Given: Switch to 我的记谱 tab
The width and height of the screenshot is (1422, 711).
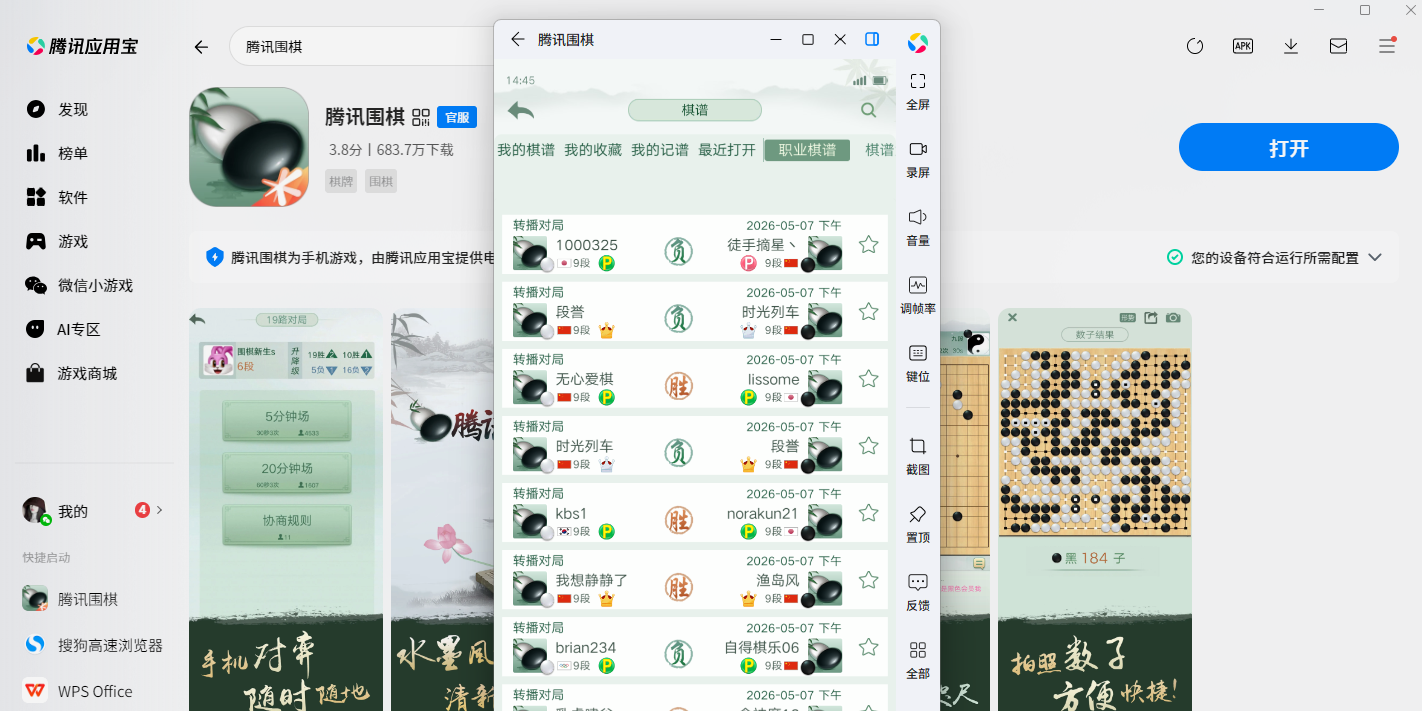Looking at the screenshot, I should 660,150.
